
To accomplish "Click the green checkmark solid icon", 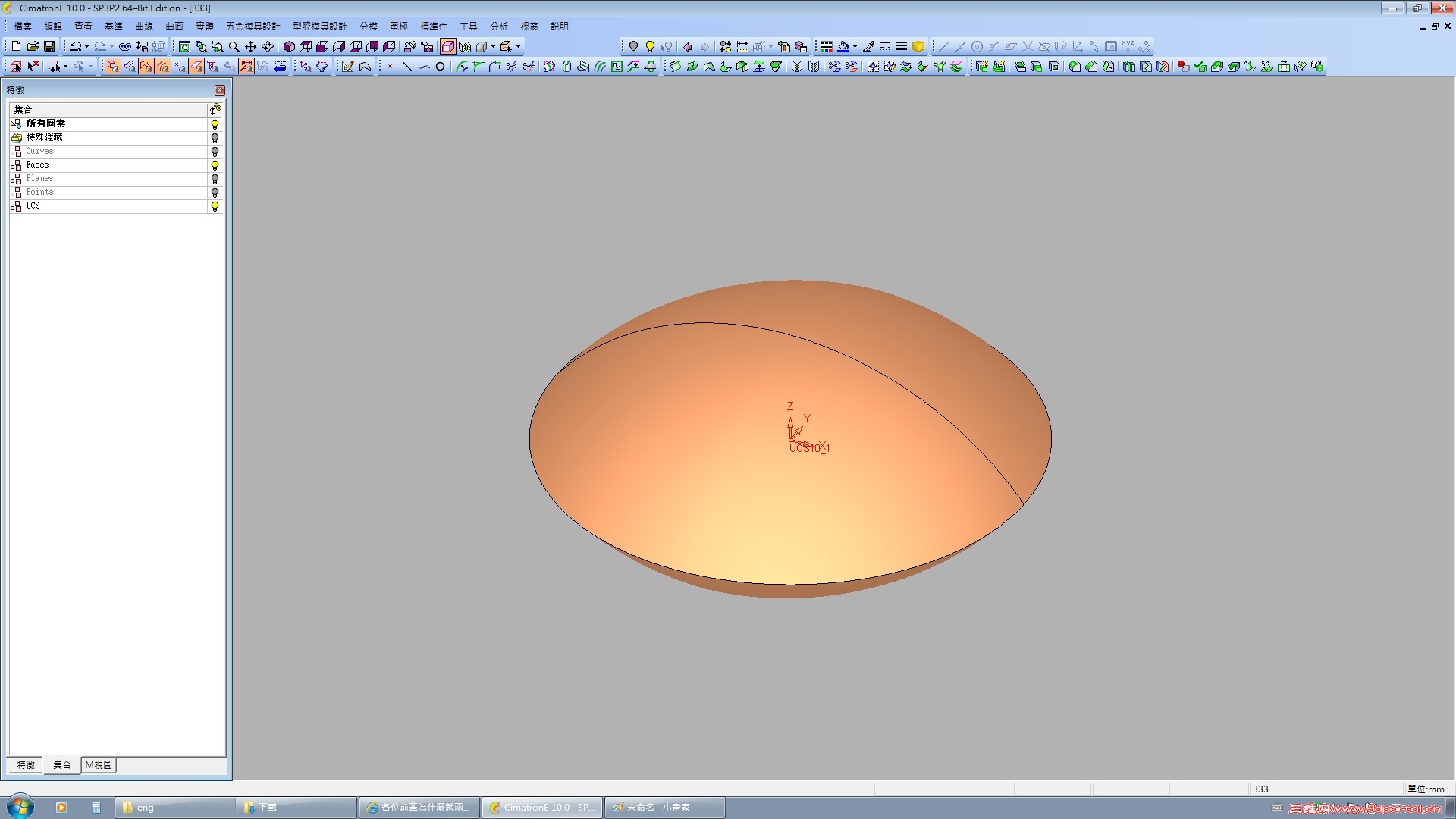I will click(1200, 67).
